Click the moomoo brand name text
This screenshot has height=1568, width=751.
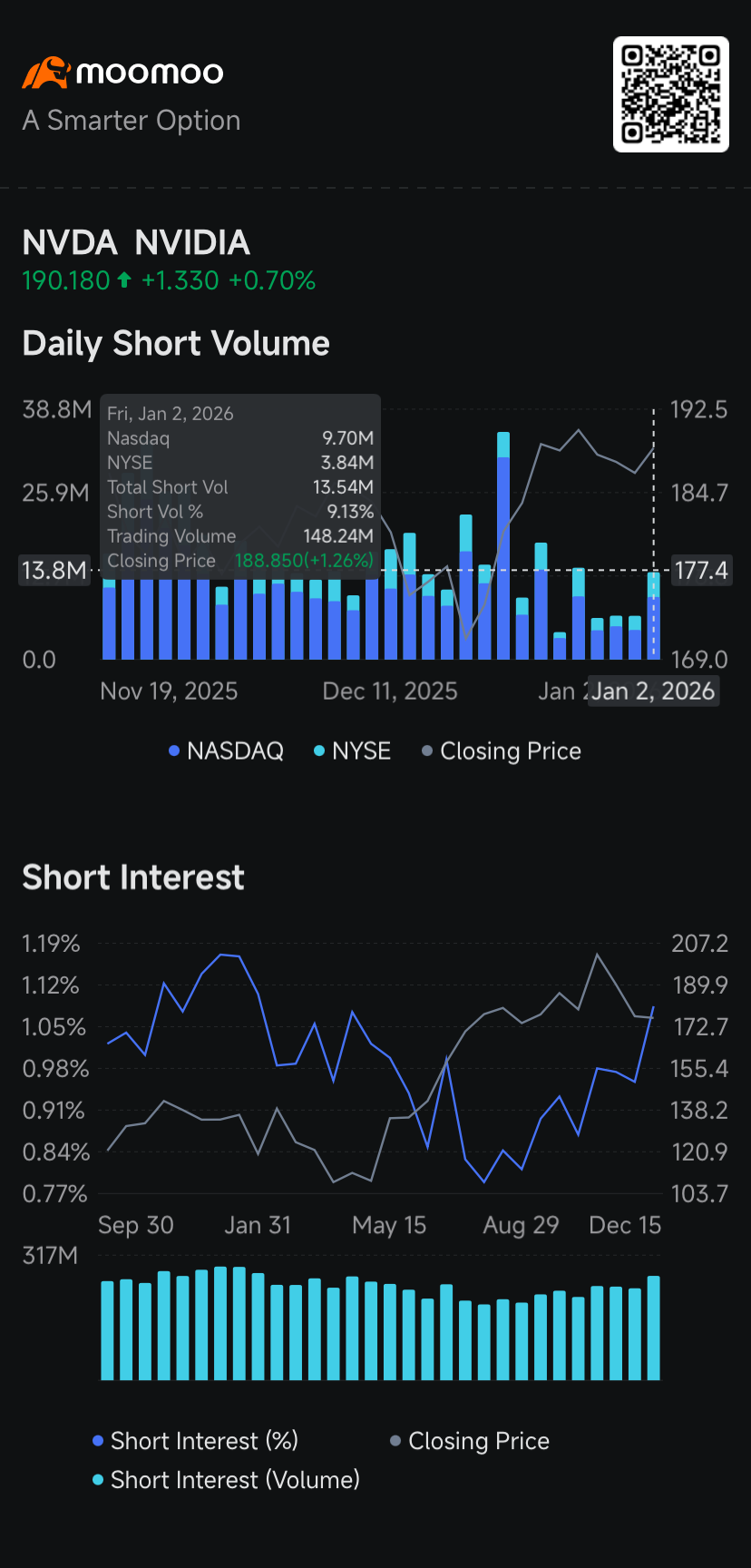(150, 73)
